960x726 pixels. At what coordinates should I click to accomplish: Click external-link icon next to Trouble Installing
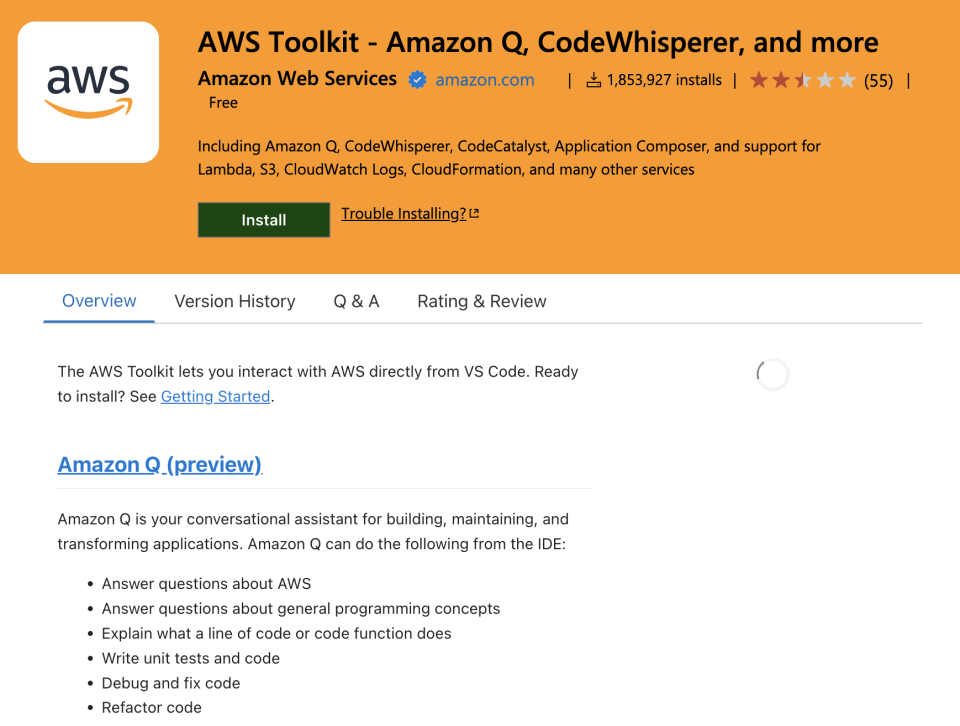[x=475, y=212]
